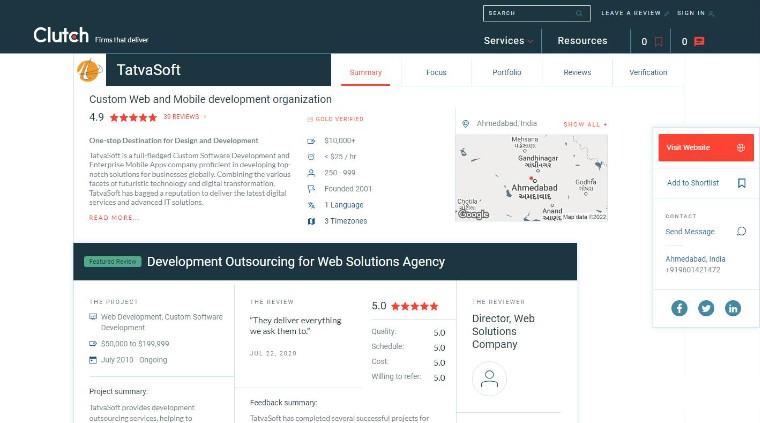Click the Founded 2001 flag icon

pyautogui.click(x=311, y=189)
